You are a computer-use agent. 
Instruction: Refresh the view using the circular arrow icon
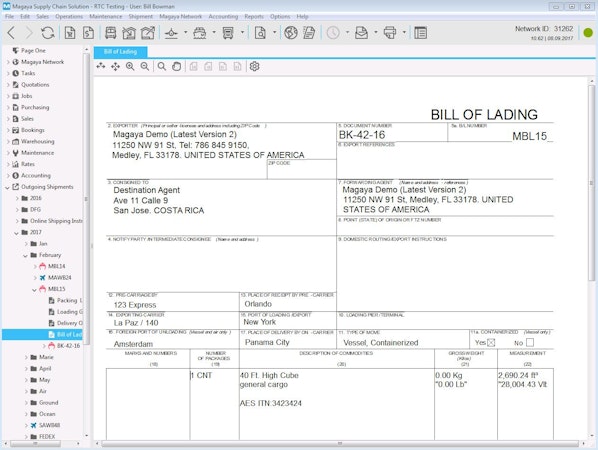point(48,33)
